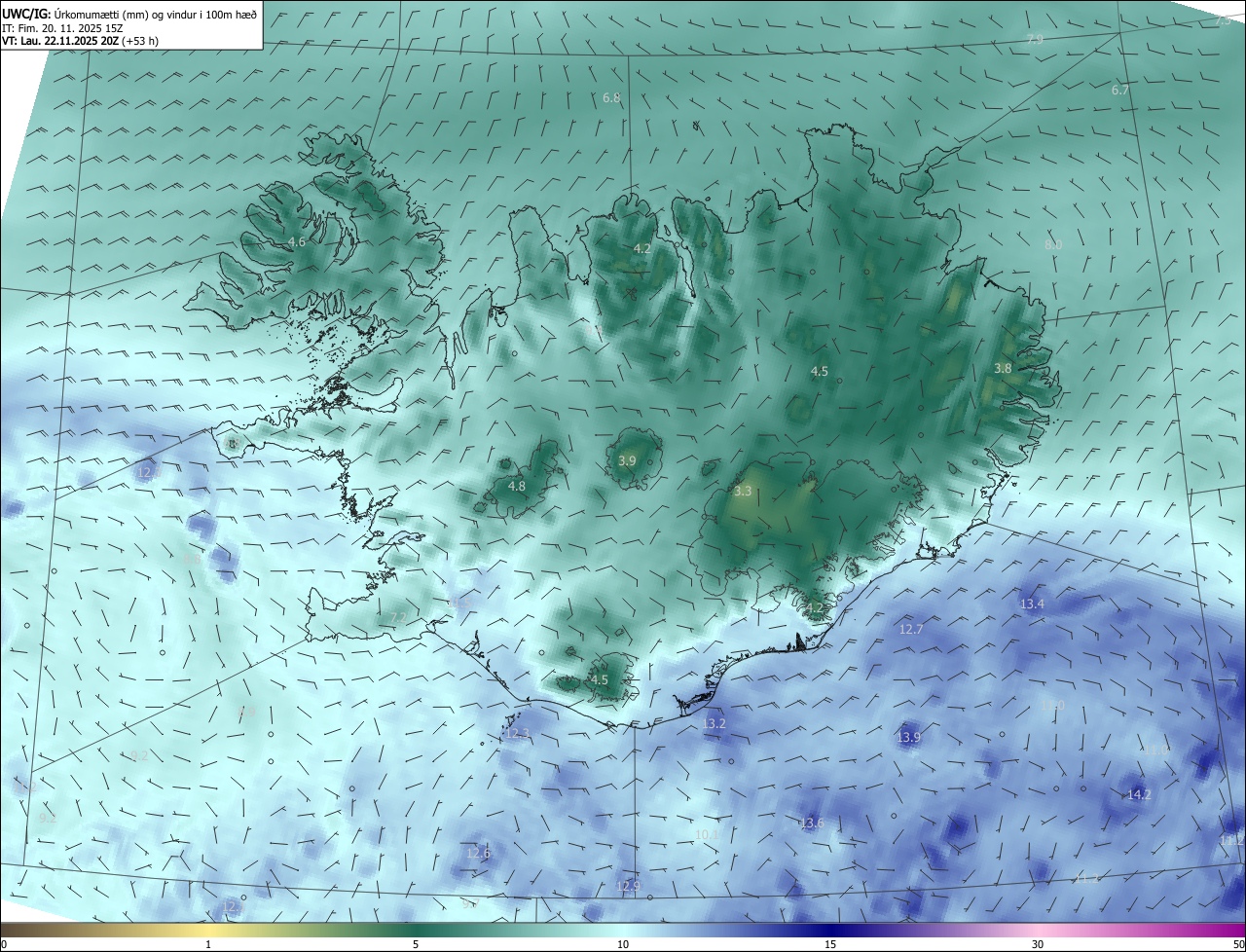Click the 8.0 value east of Iceland
This screenshot has width=1246, height=952.
tap(1053, 244)
